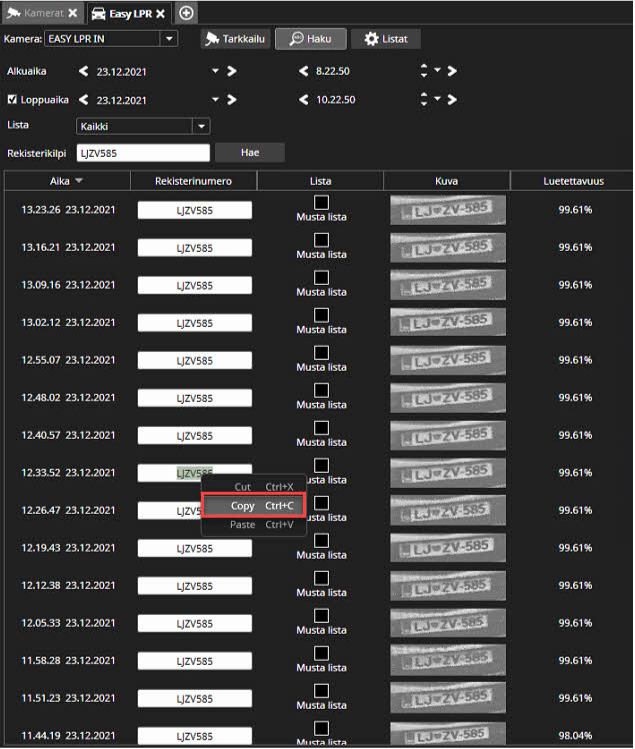635x749 pixels.
Task: Step back the Alkuaika time 8.22.50
Action: pyautogui.click(x=304, y=71)
